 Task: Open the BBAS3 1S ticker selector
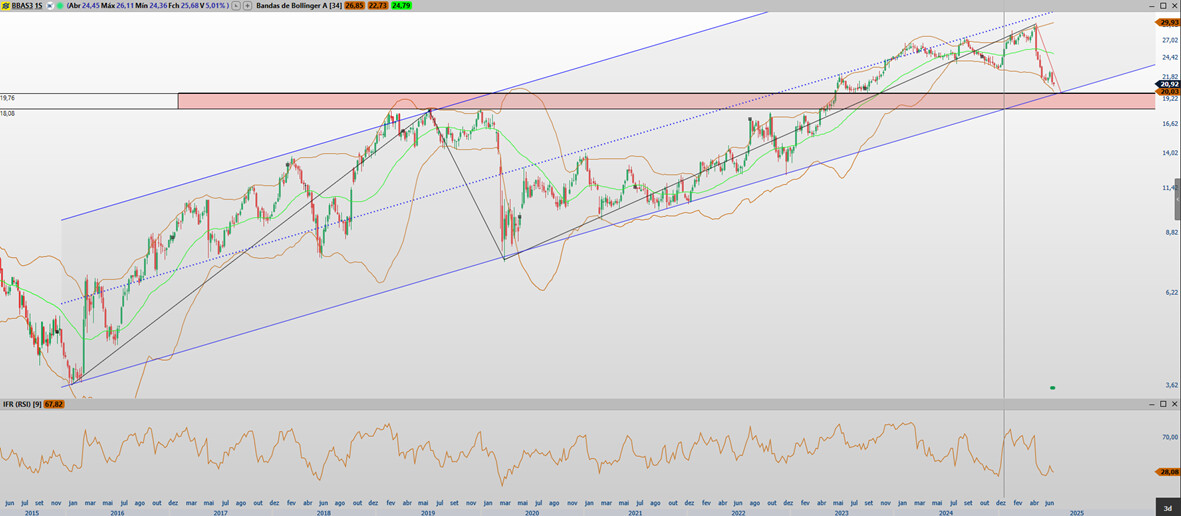[27, 5]
